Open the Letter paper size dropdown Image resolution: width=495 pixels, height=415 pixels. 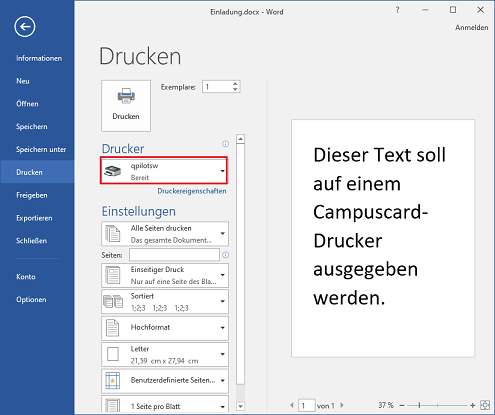click(x=165, y=354)
